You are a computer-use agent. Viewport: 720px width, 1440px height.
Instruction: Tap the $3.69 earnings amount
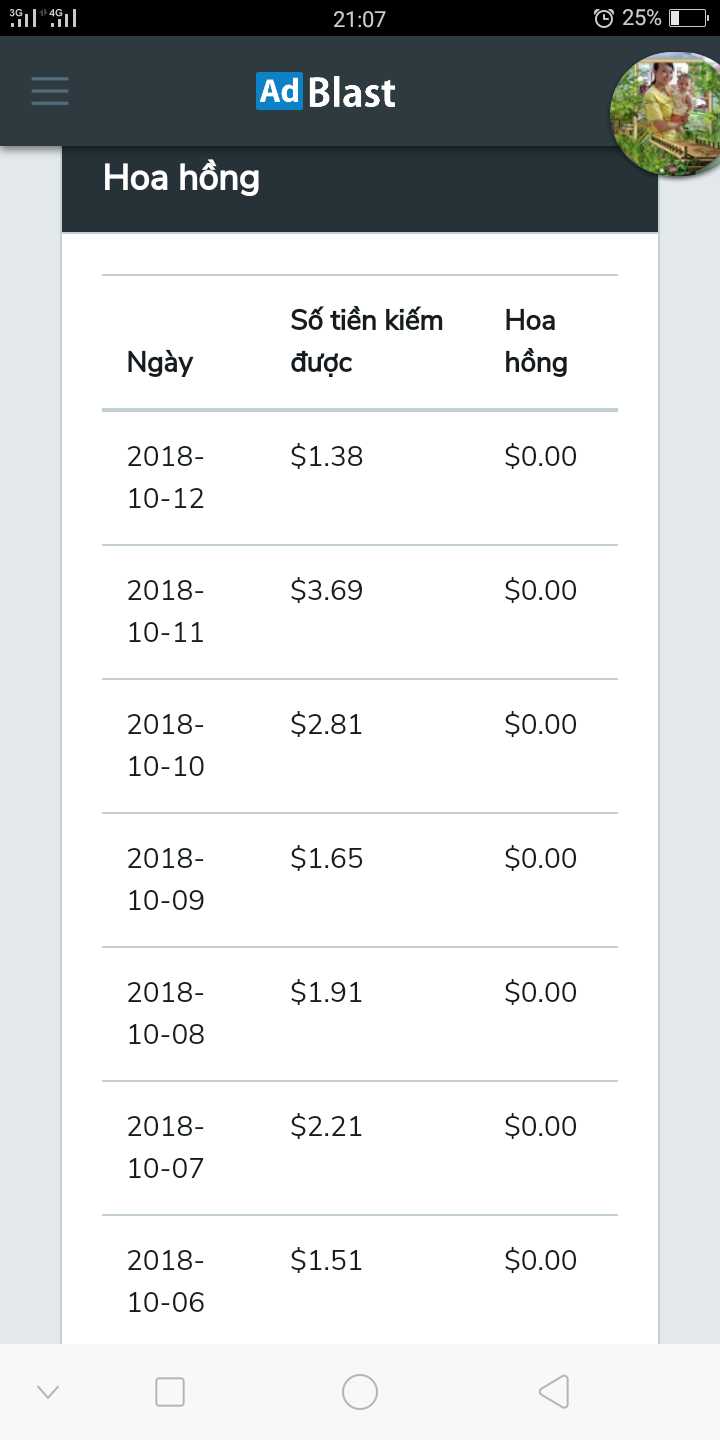327,590
